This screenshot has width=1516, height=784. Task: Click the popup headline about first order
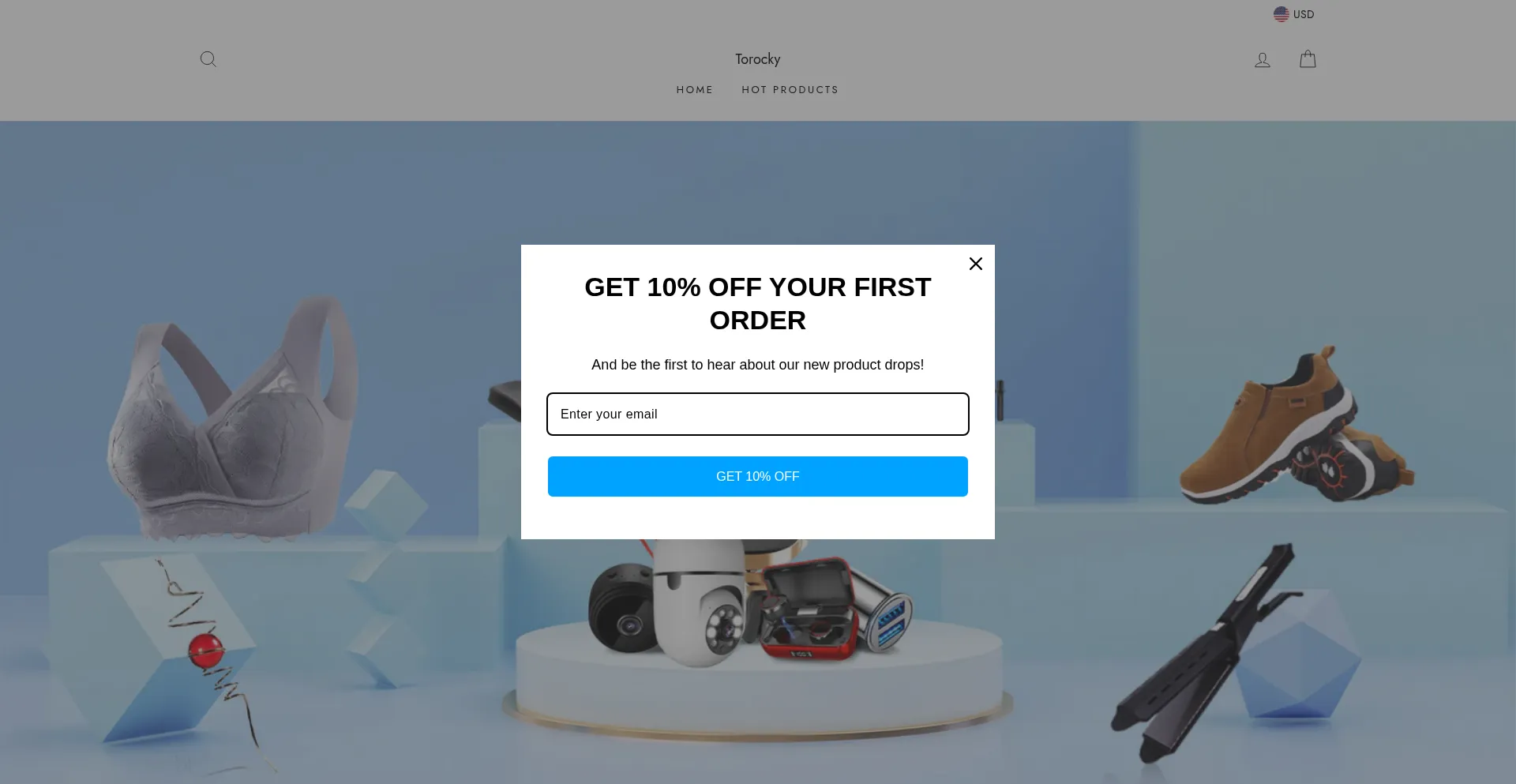758,304
